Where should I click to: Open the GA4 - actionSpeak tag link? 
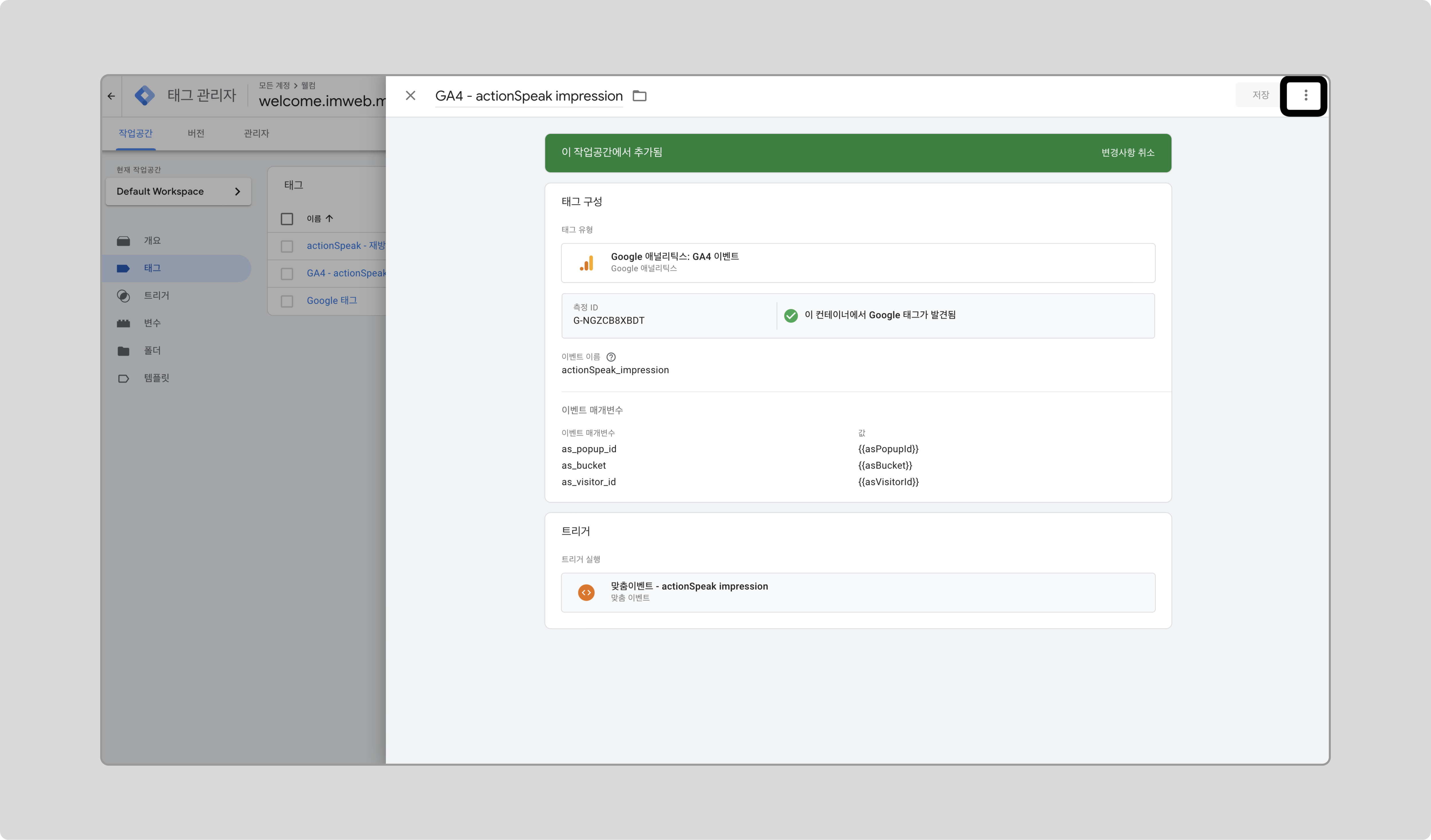[346, 273]
